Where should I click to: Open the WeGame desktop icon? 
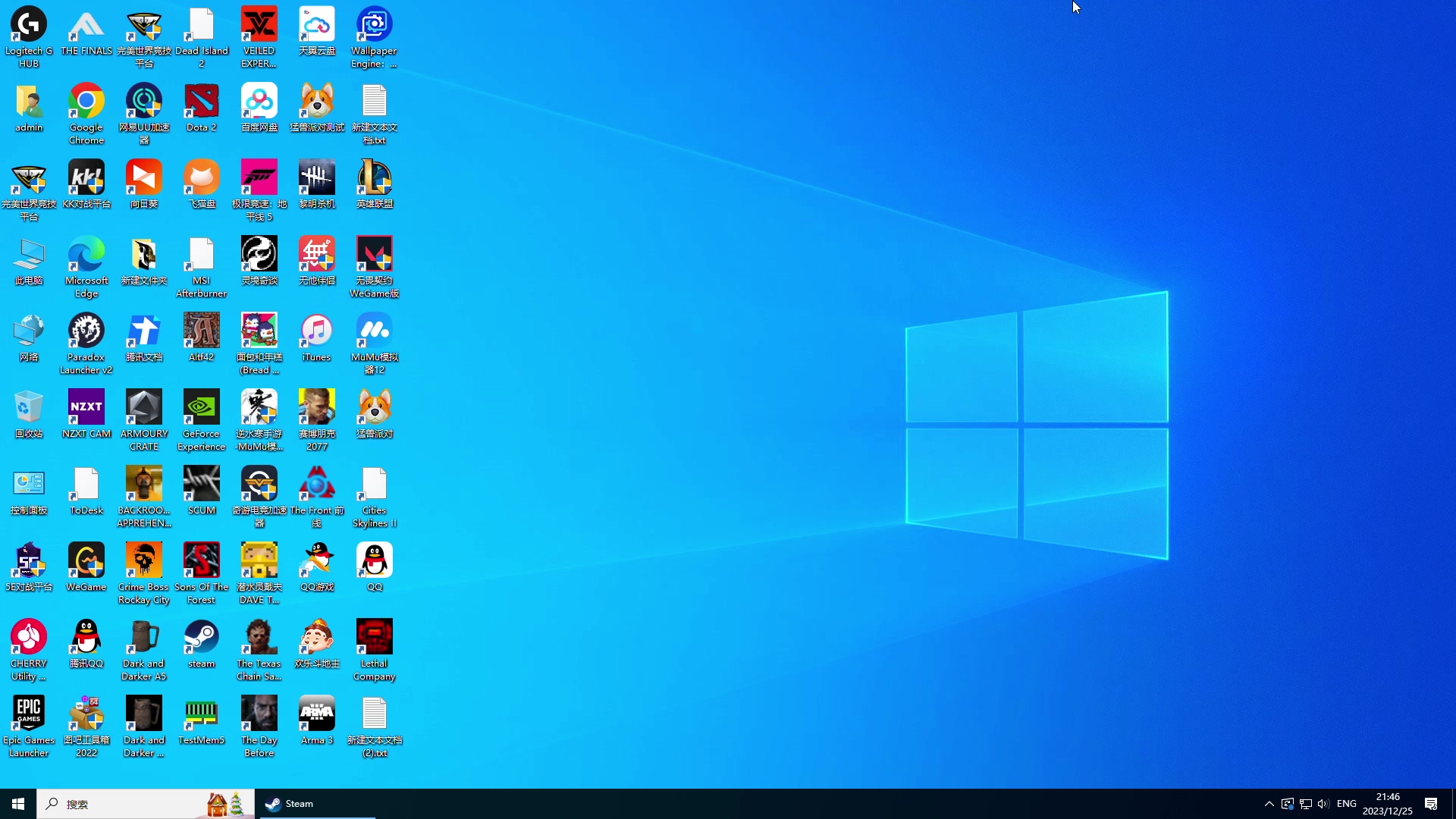click(x=86, y=566)
